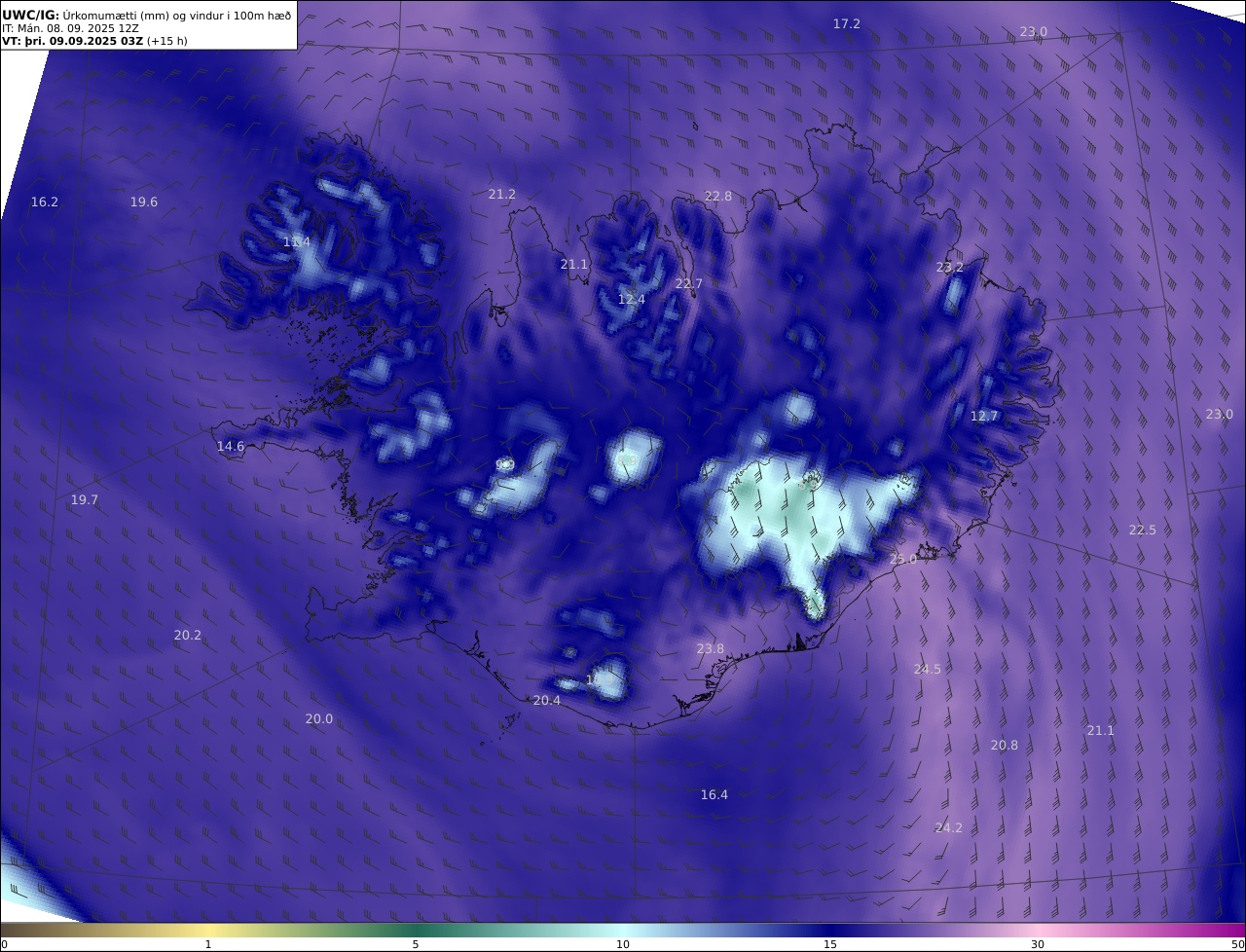1246x952 pixels.
Task: Click the 11.4 value label
Action: pyautogui.click(x=297, y=241)
